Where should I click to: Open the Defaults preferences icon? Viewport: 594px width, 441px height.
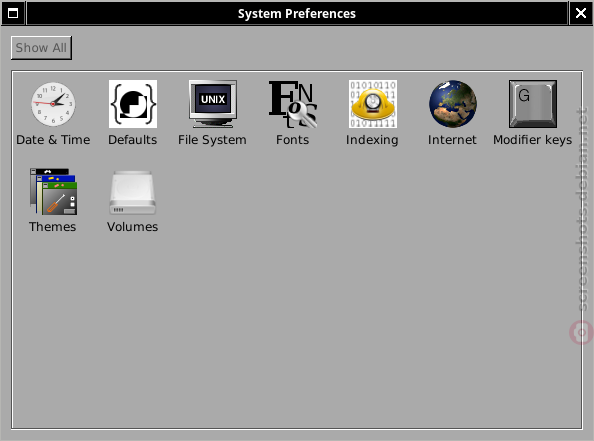point(133,104)
